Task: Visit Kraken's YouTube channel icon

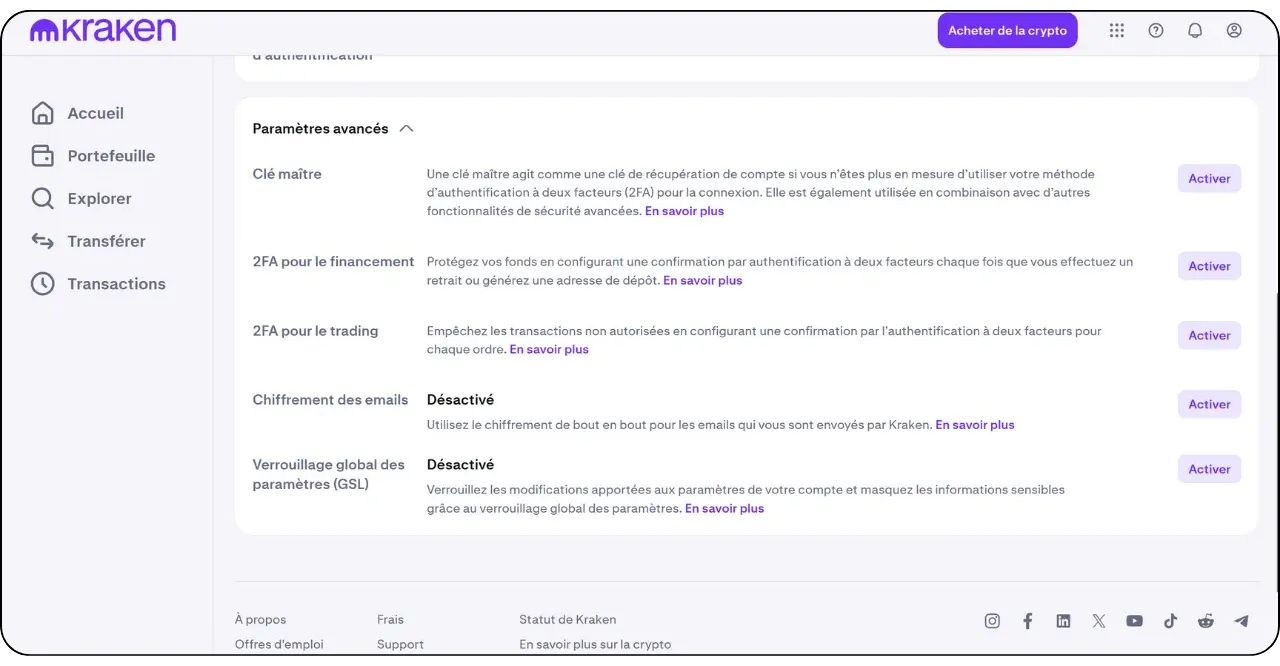Action: (x=1134, y=621)
